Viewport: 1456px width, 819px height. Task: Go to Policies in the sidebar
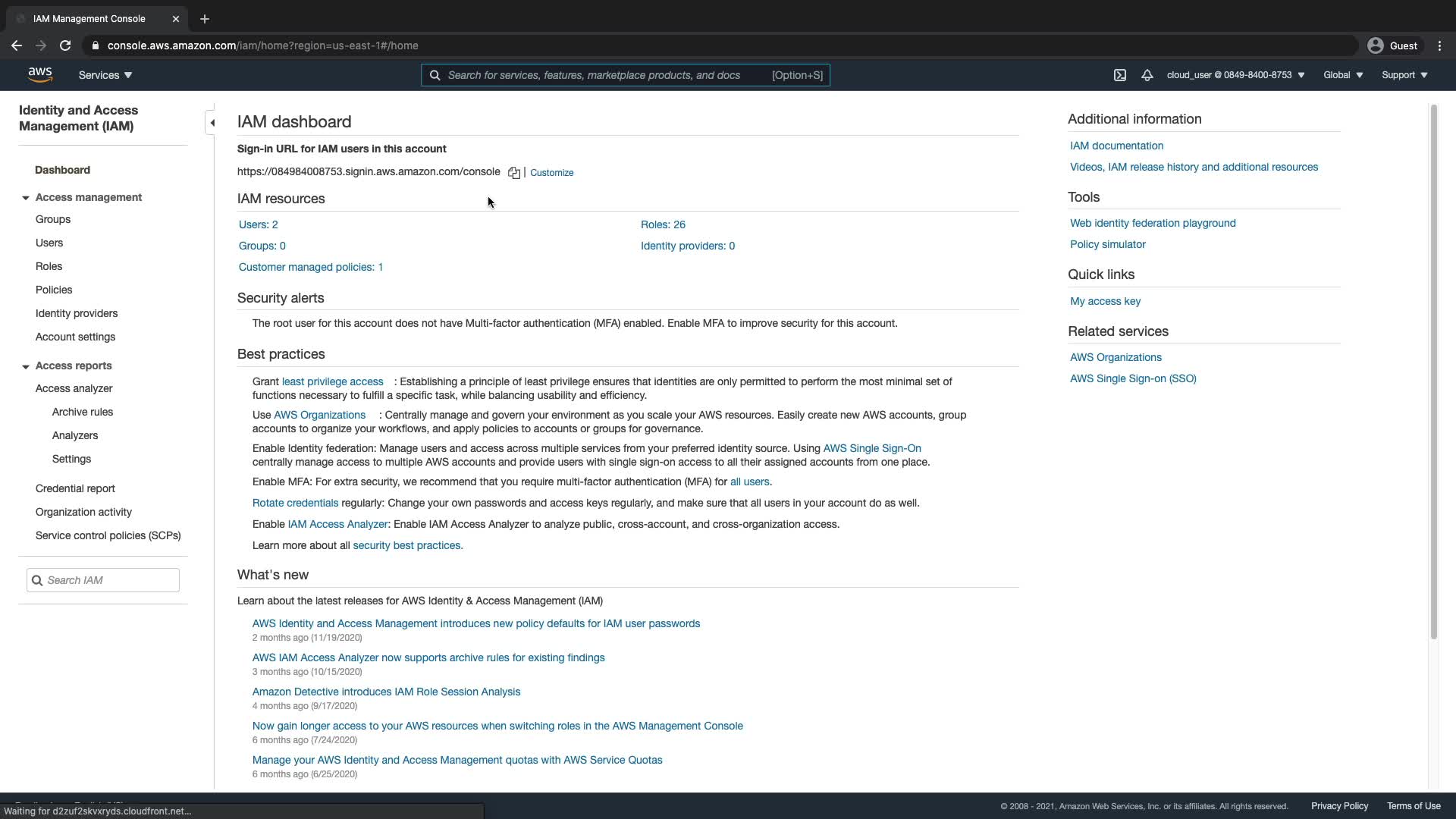54,290
